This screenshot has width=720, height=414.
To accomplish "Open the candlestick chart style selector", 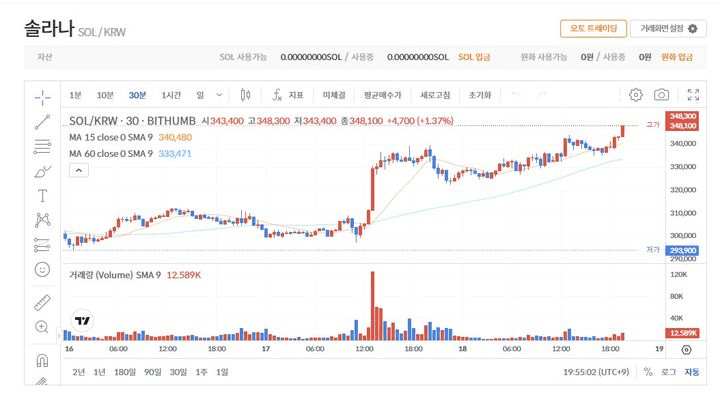I will point(246,95).
